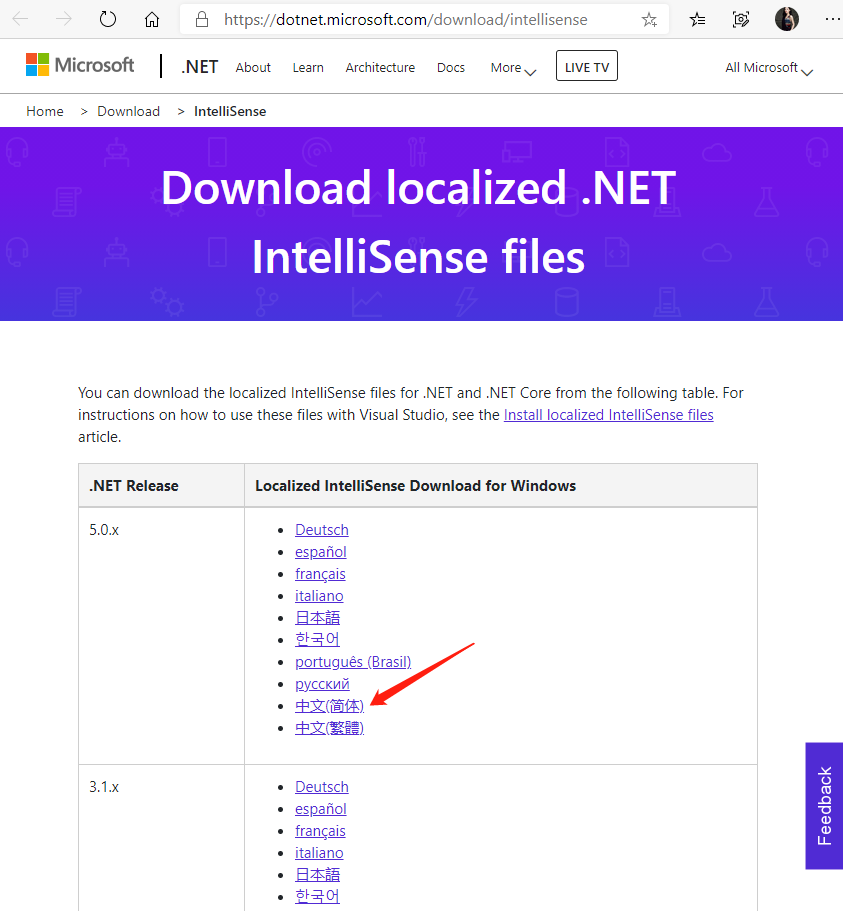Screen dimensions: 843x911
Task: Download 5.0.x español IntelliSense
Action: (x=321, y=552)
